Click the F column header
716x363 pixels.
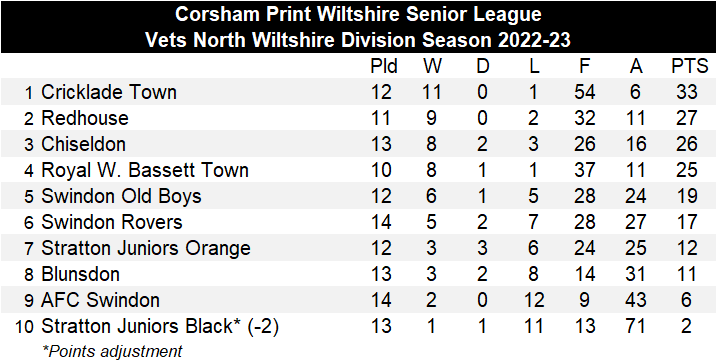[x=584, y=67]
